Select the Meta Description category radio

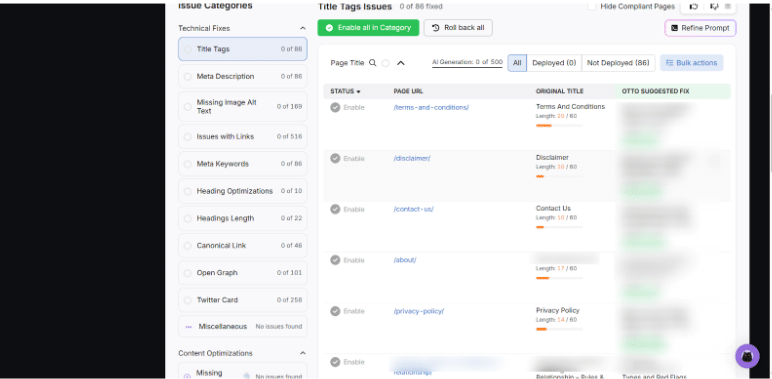[188, 77]
